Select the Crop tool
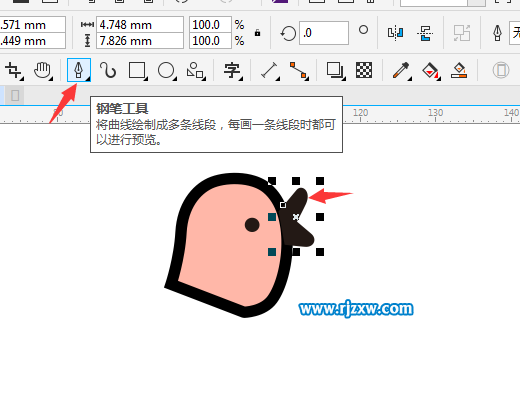The width and height of the screenshot is (520, 396). tap(14, 70)
